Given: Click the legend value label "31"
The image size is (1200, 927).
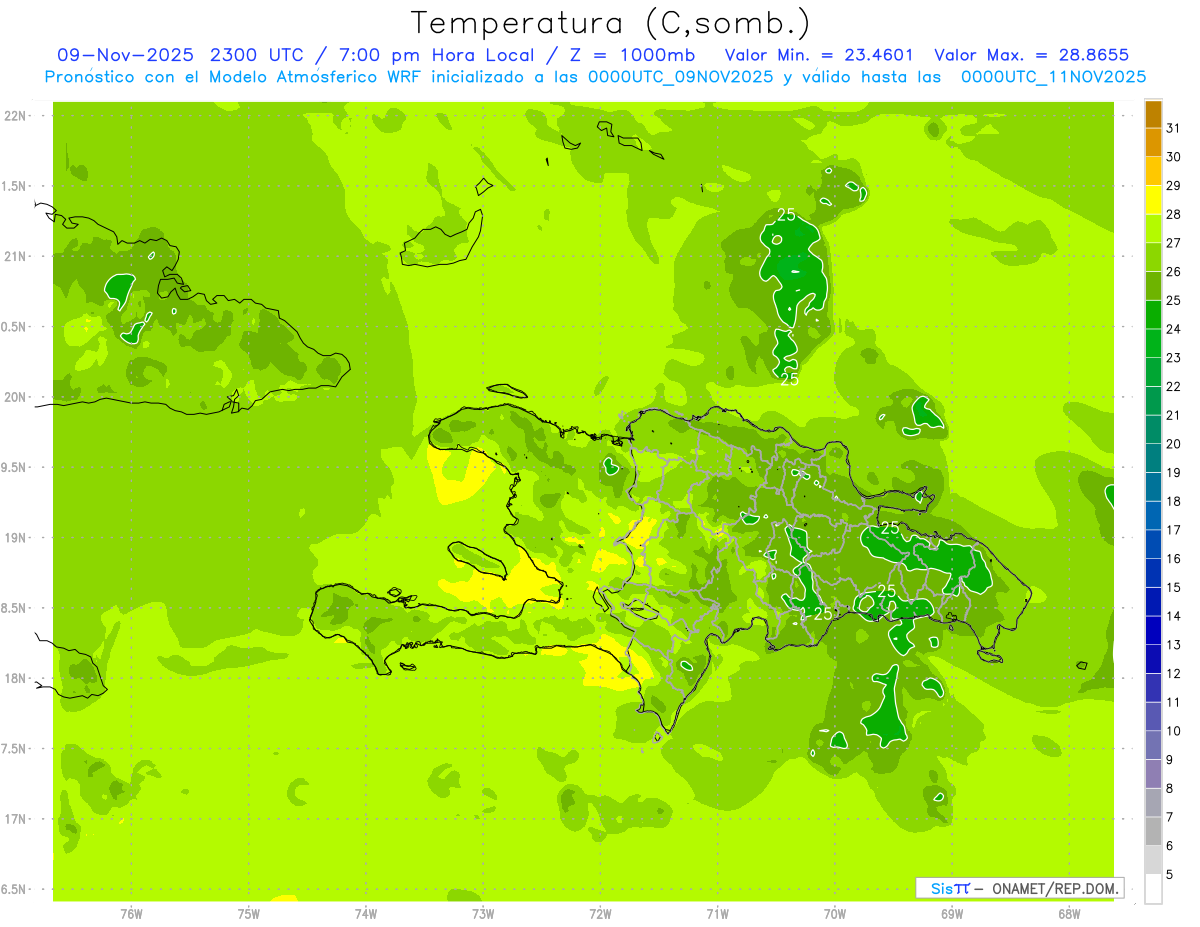Looking at the screenshot, I should [x=1174, y=128].
